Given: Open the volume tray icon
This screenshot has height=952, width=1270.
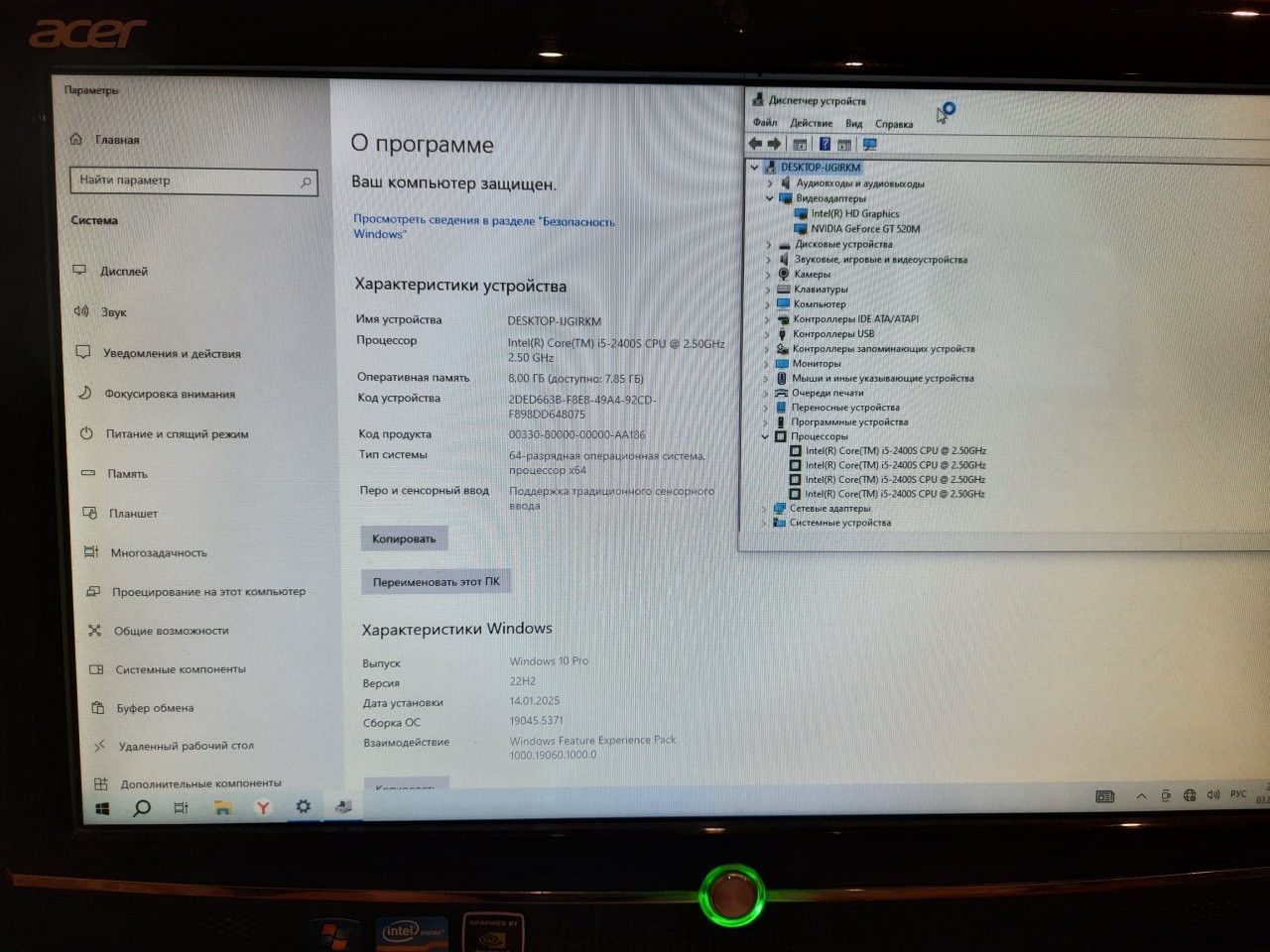Looking at the screenshot, I should pos(1212,795).
